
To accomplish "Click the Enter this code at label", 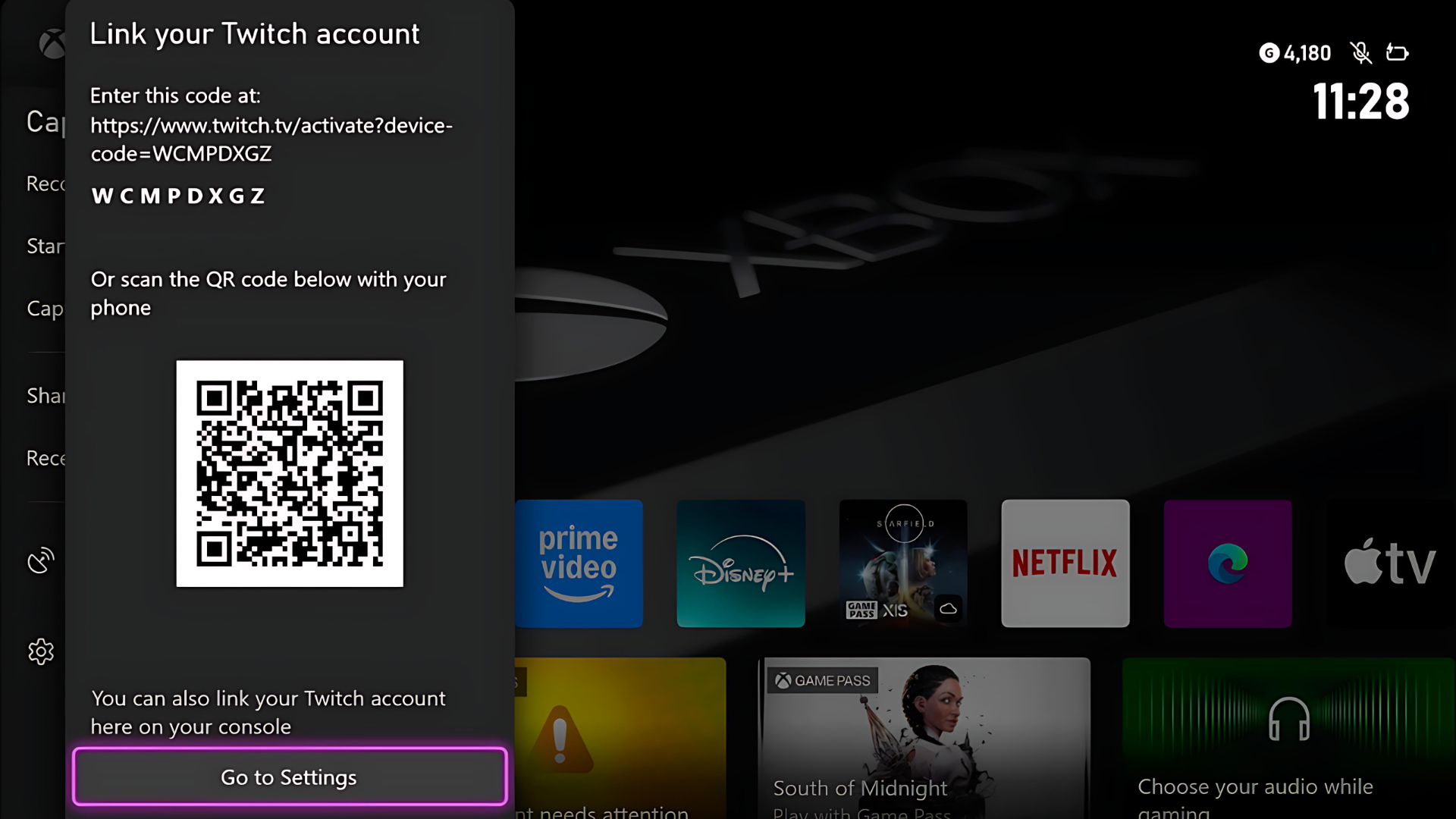I will point(175,96).
